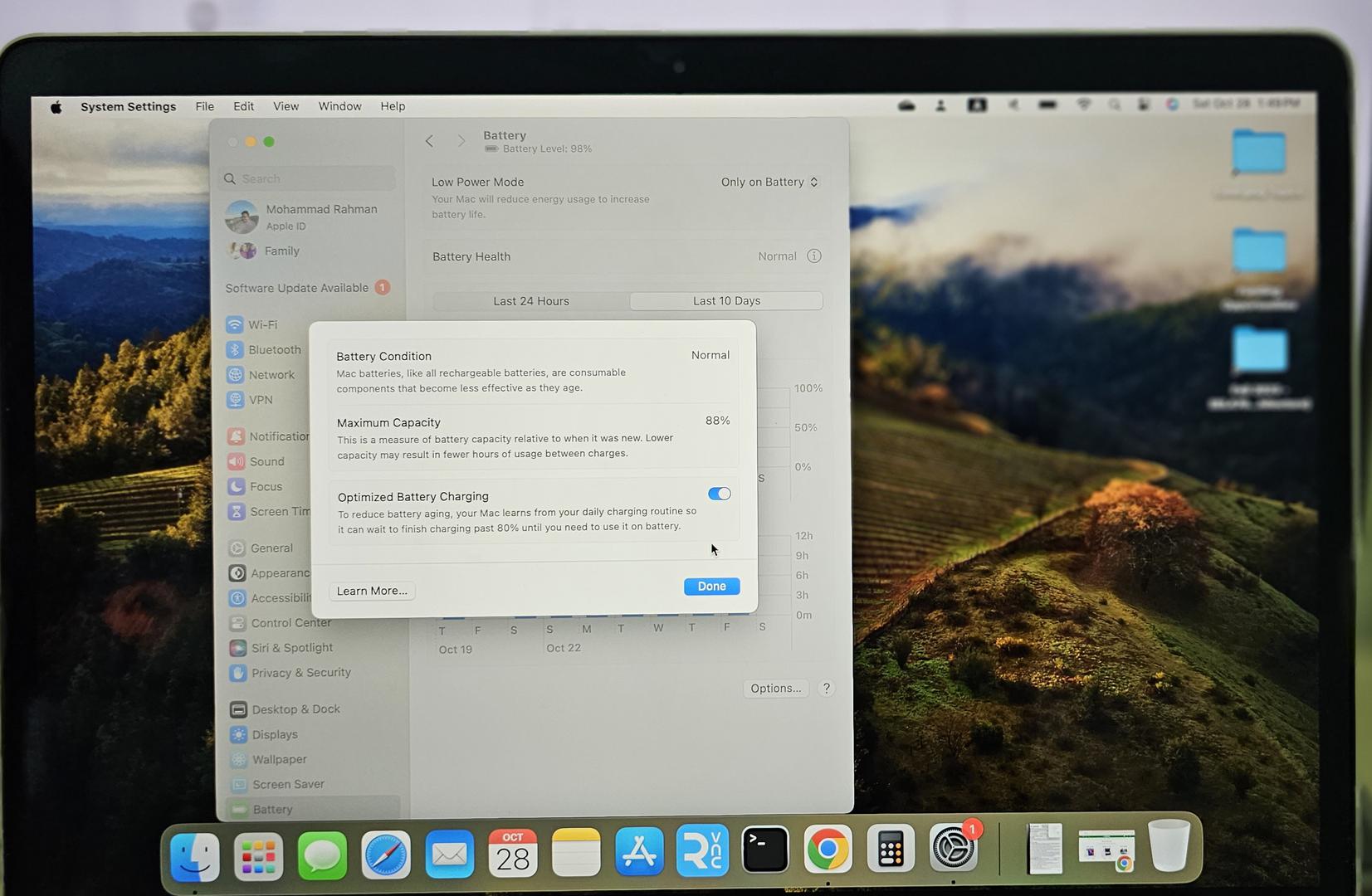Viewport: 1372px width, 896px height.
Task: Click the question mark help button
Action: [826, 688]
